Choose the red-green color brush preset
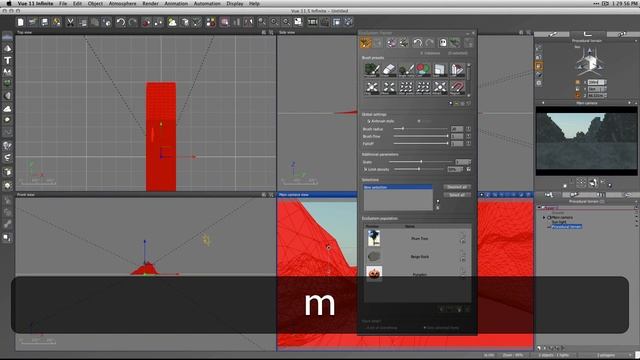Image resolution: width=640 pixels, height=360 pixels. click(x=423, y=70)
